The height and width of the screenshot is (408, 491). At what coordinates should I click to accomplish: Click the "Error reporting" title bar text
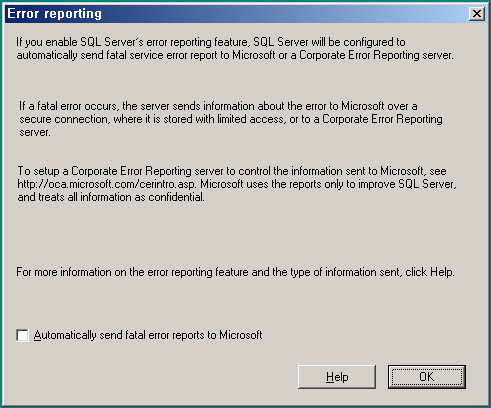(55, 14)
